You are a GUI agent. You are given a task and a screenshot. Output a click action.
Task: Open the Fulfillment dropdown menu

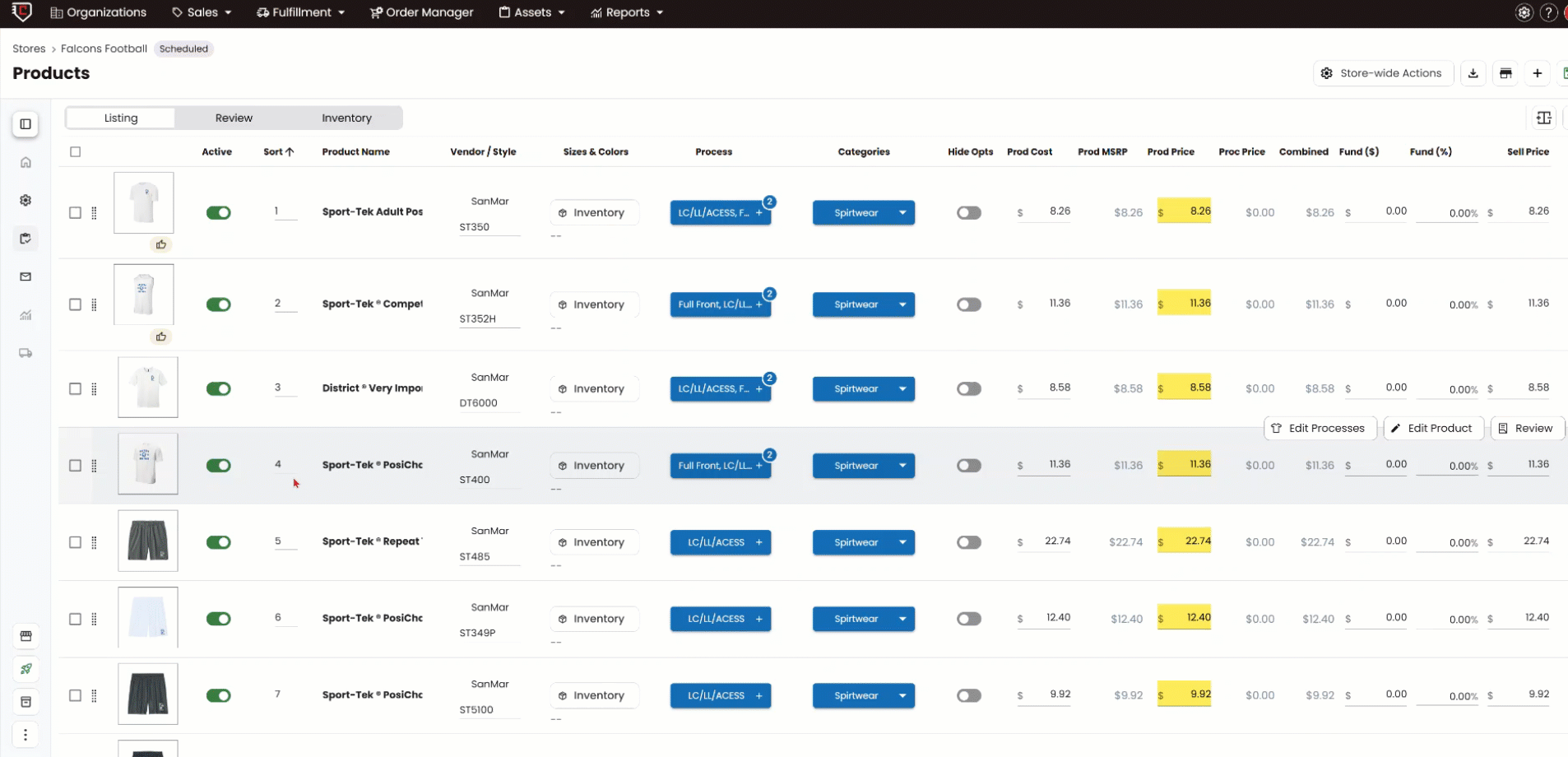[x=300, y=12]
